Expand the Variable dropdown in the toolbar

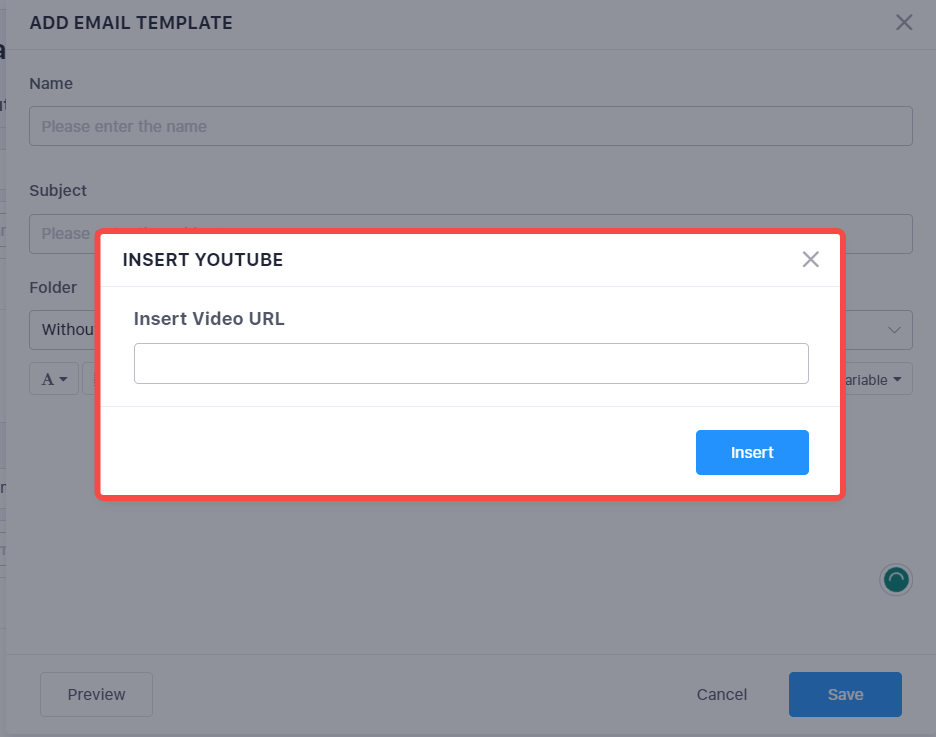click(x=877, y=379)
